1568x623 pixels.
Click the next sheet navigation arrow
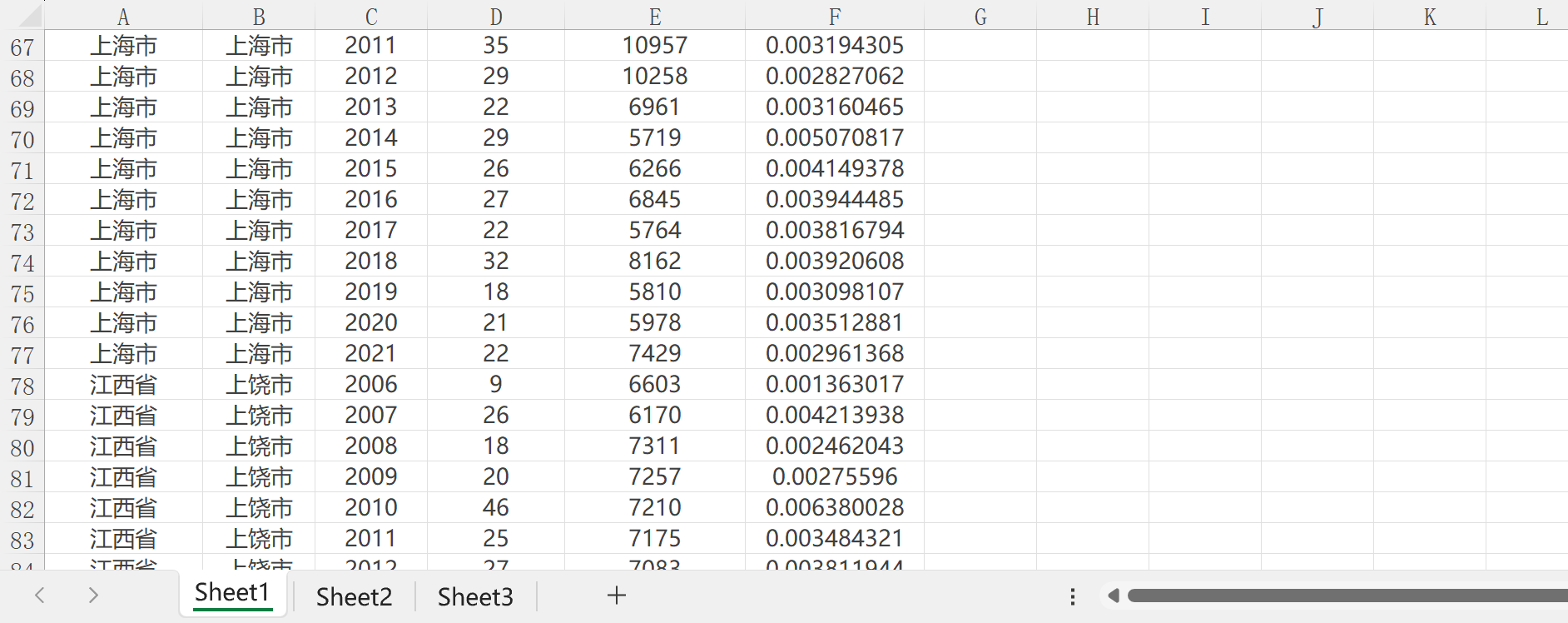[x=93, y=595]
